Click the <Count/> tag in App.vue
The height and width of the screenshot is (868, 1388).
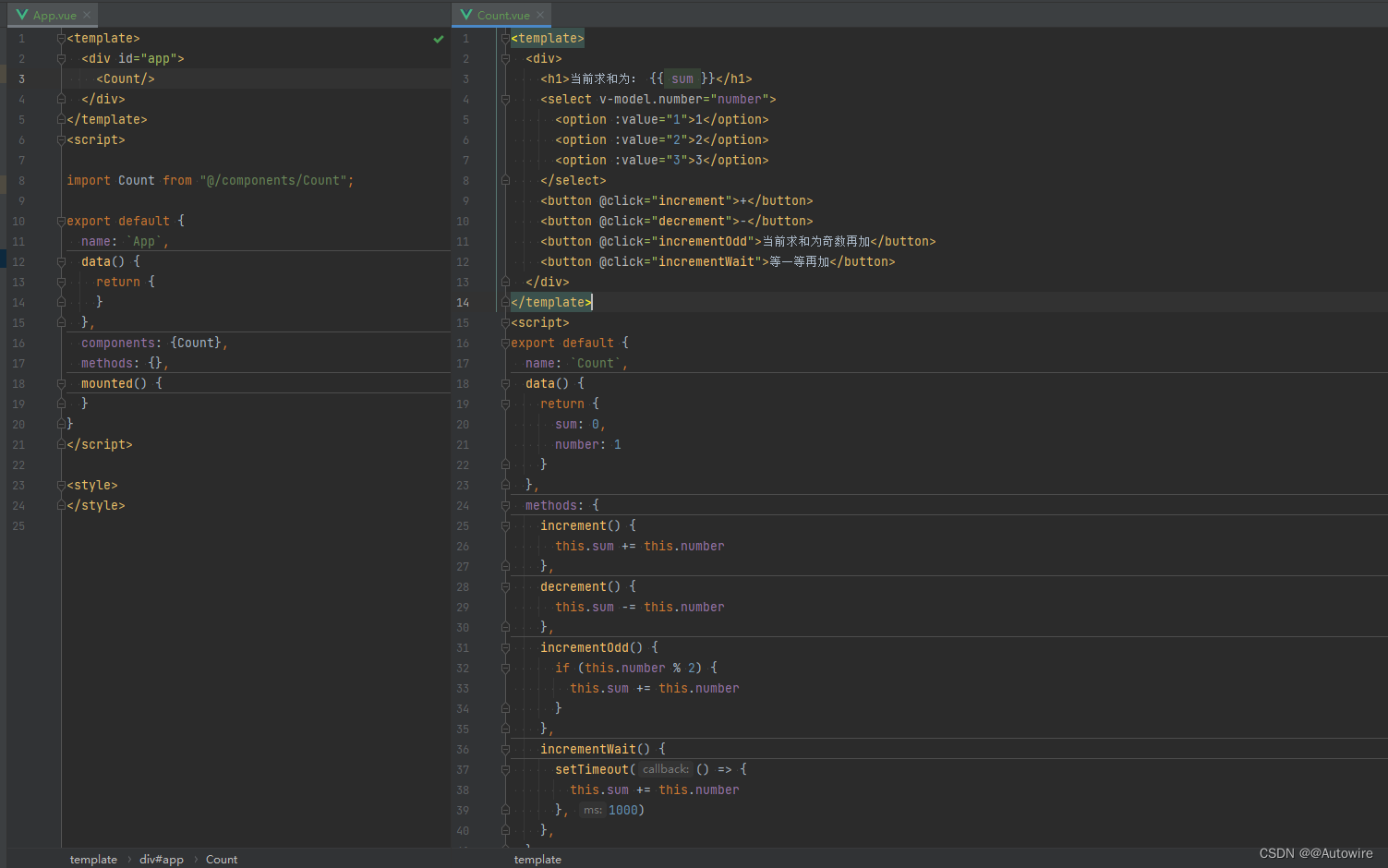click(126, 78)
